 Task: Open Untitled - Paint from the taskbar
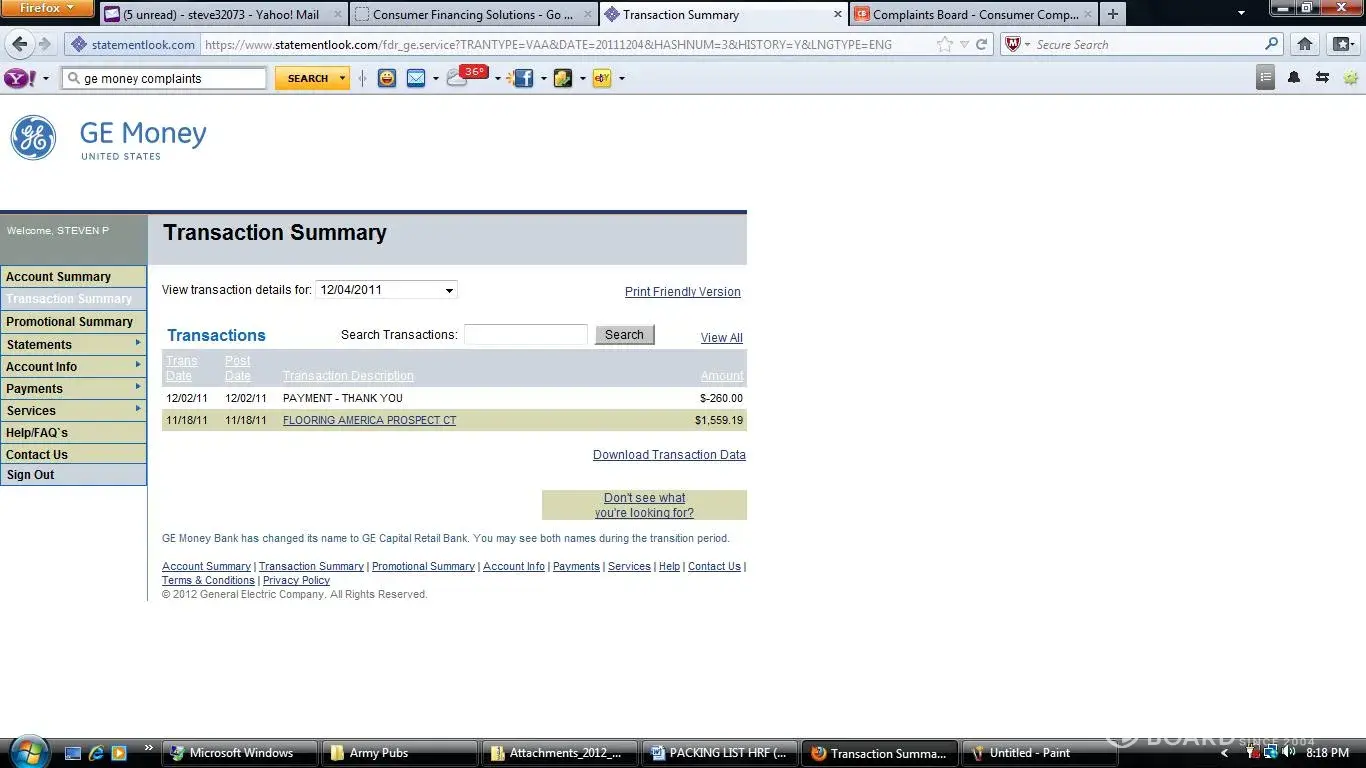[1040, 753]
